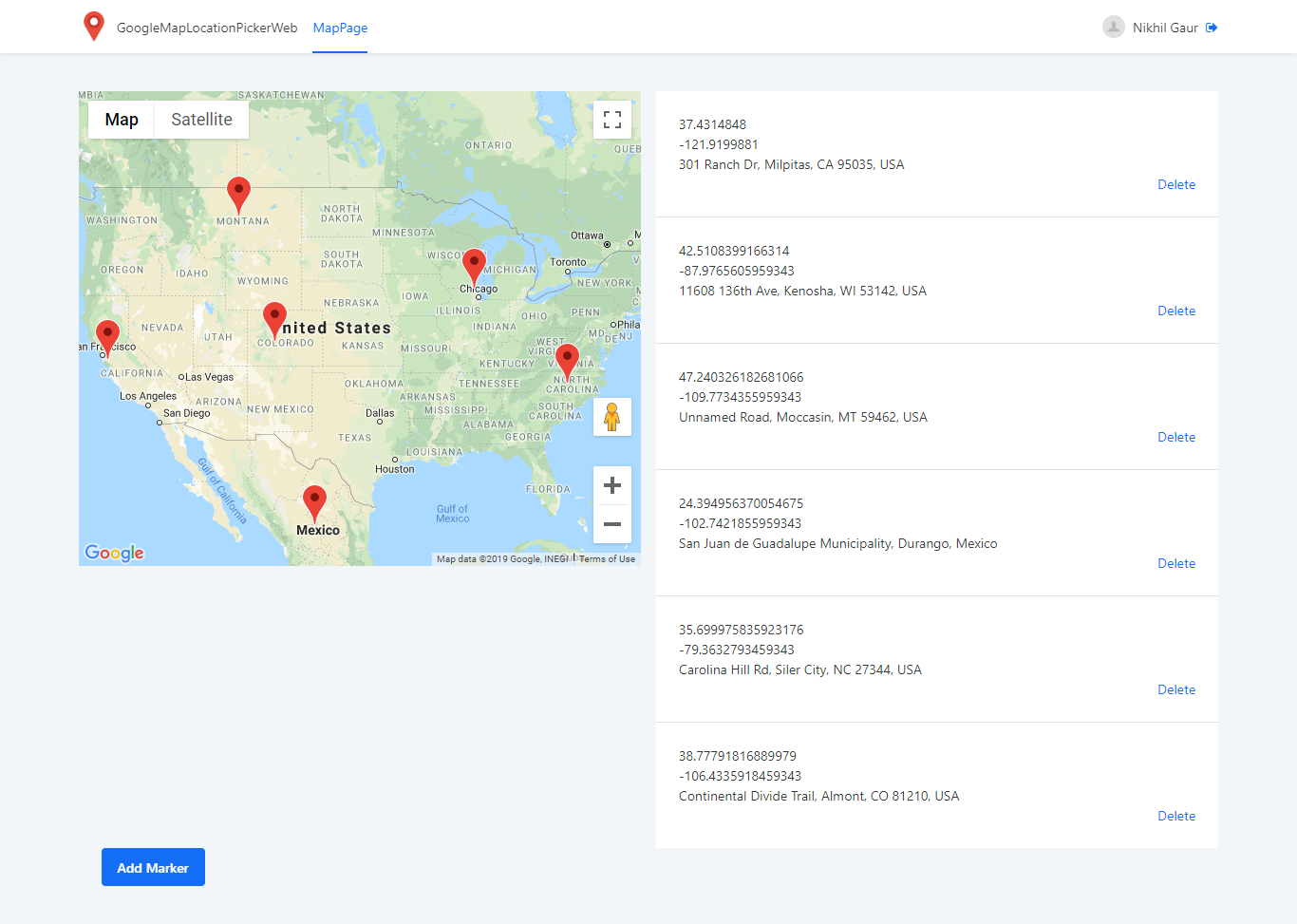Delete the Milpitas, CA location entry
Viewport: 1297px width, 924px height.
click(x=1175, y=184)
